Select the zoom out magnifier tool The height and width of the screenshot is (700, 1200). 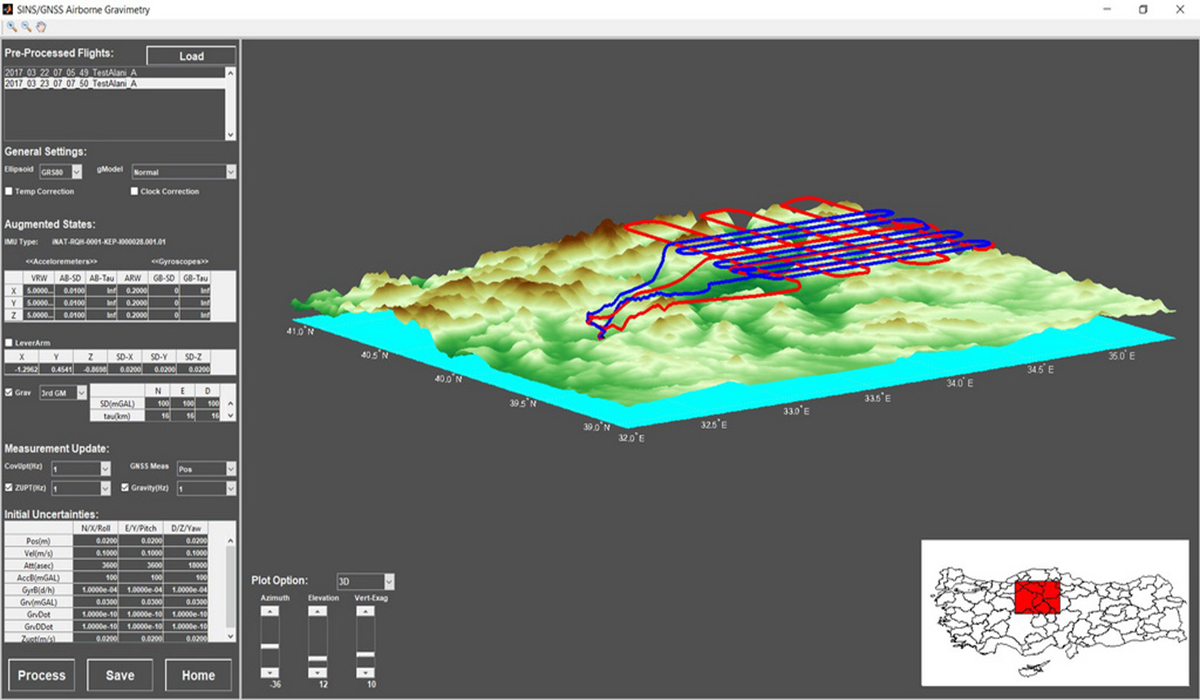pyautogui.click(x=25, y=27)
